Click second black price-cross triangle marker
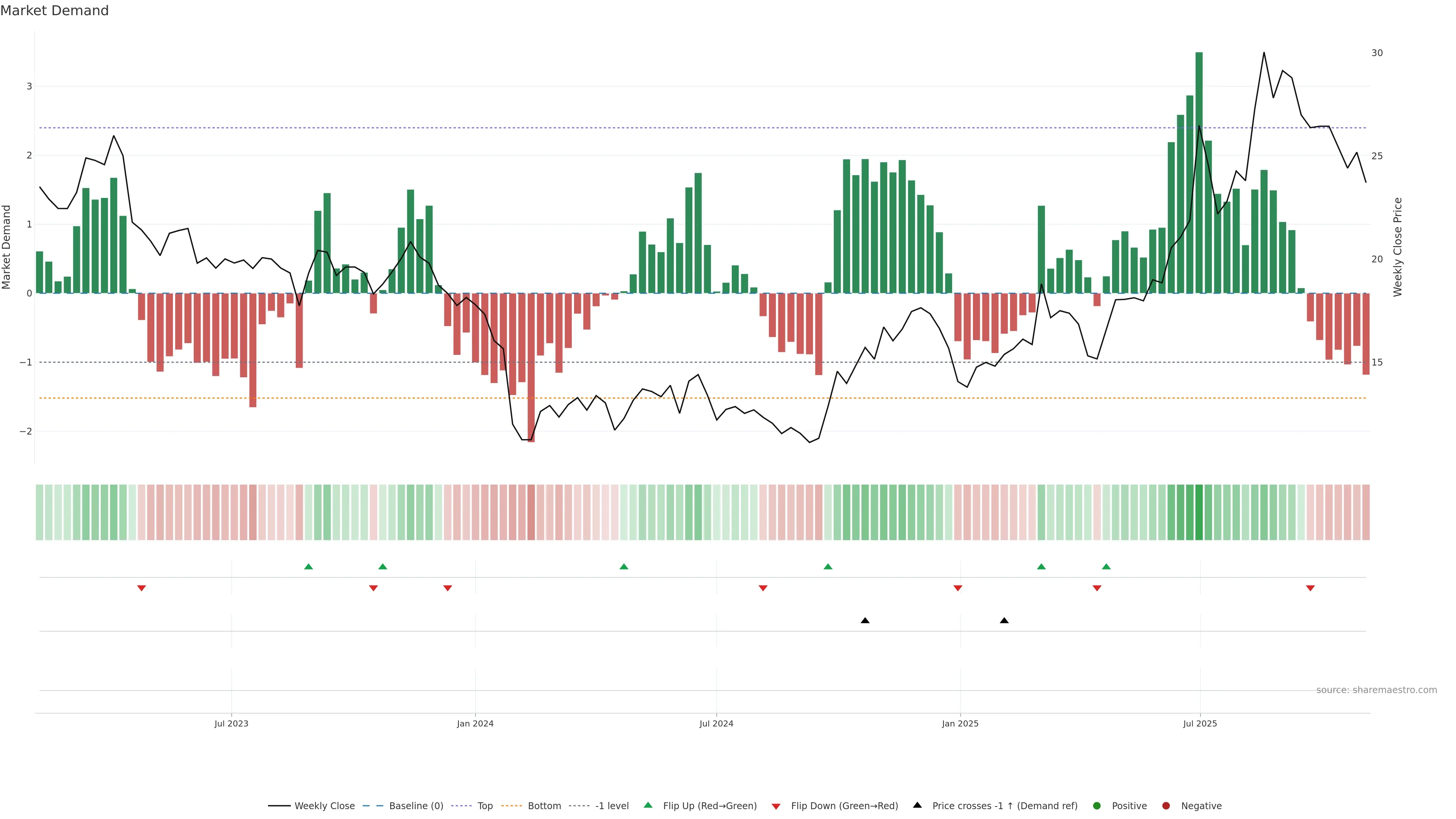The image size is (1456, 819). click(x=1004, y=621)
